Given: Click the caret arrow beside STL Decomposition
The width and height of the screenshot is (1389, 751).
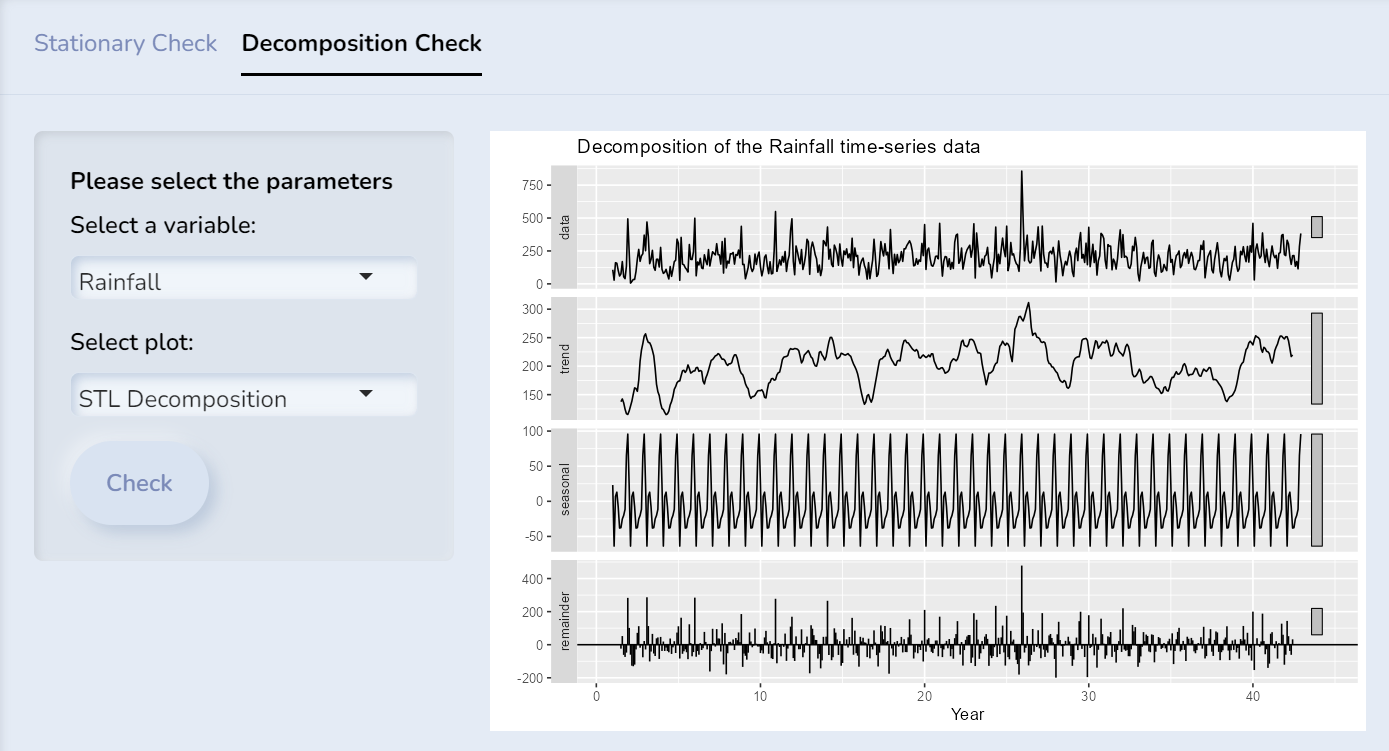Looking at the screenshot, I should click(366, 394).
